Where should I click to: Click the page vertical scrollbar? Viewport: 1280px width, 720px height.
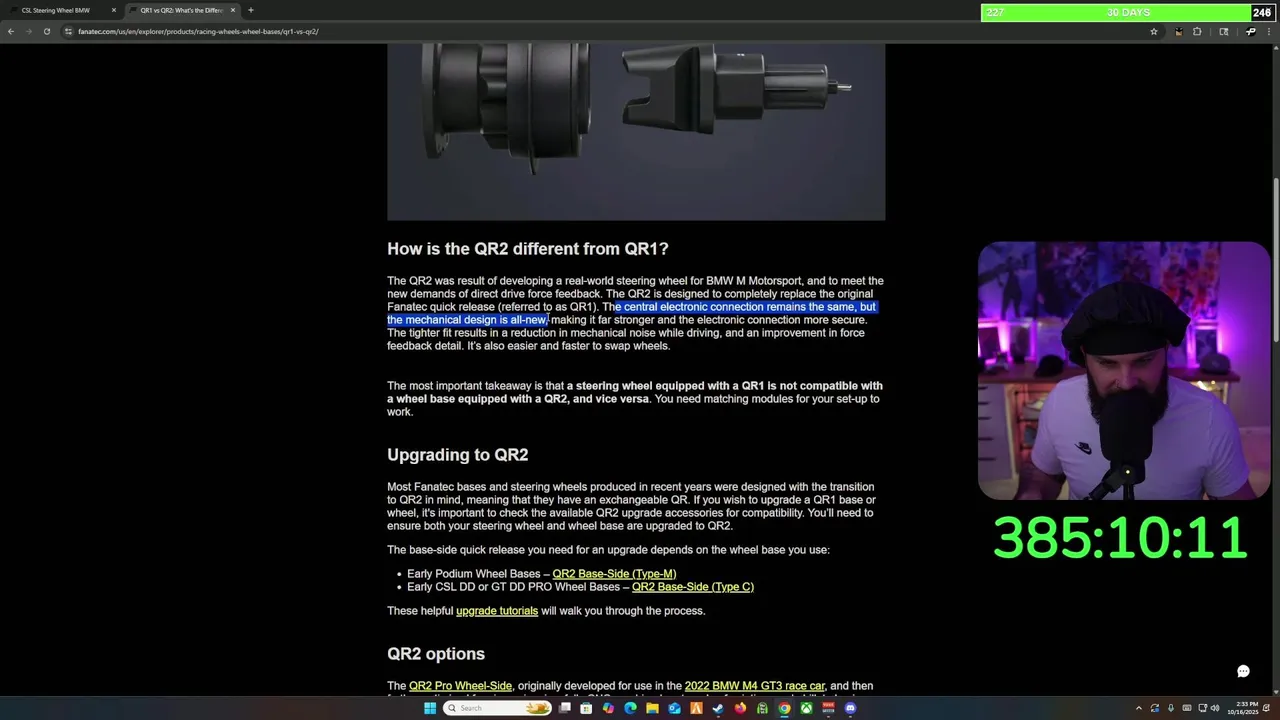[x=1275, y=260]
